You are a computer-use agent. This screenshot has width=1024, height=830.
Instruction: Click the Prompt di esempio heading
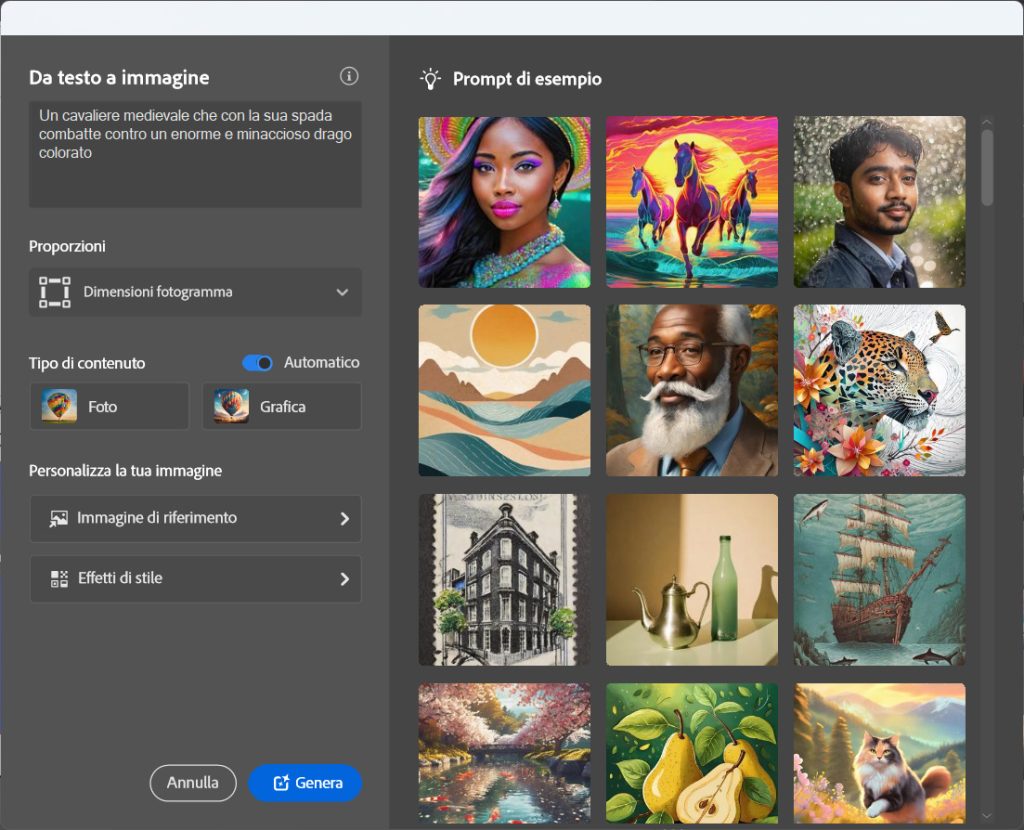(x=527, y=79)
